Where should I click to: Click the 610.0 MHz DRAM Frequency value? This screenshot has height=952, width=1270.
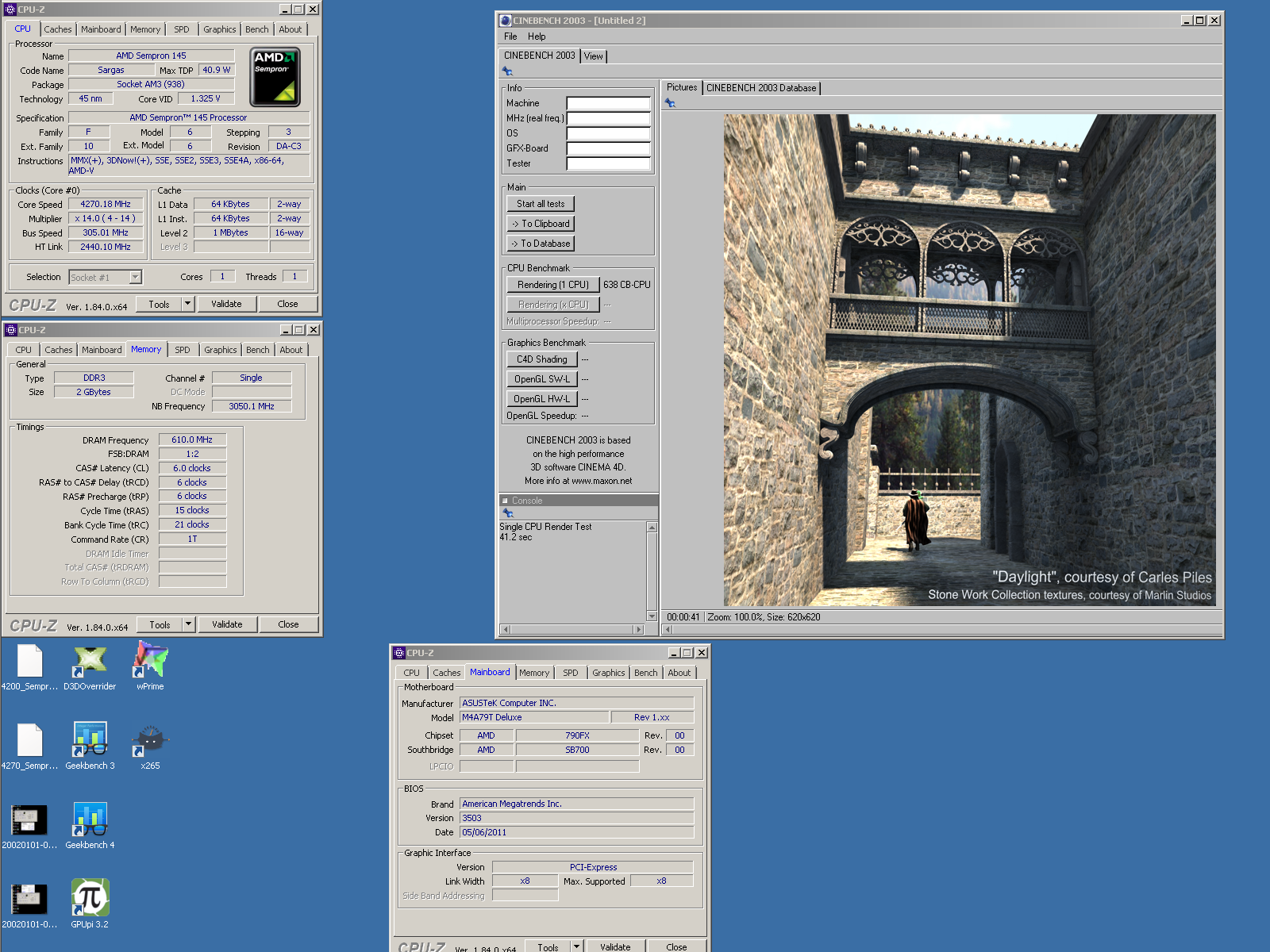pos(192,440)
